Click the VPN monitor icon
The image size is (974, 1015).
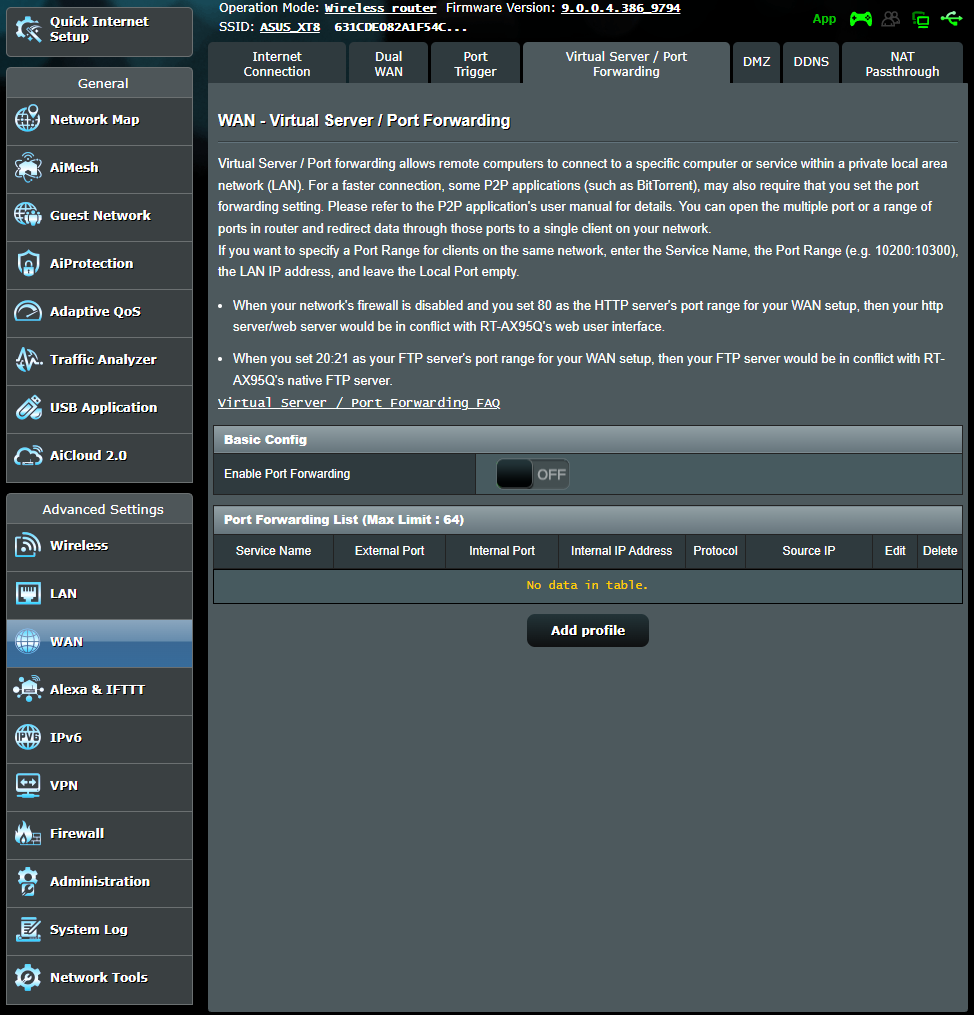(x=28, y=785)
